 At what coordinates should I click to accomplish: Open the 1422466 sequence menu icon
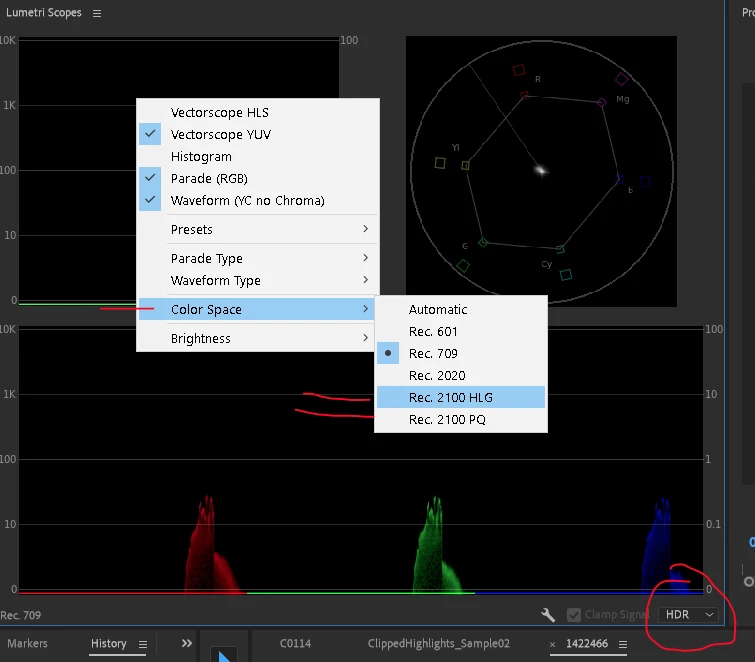[x=623, y=644]
